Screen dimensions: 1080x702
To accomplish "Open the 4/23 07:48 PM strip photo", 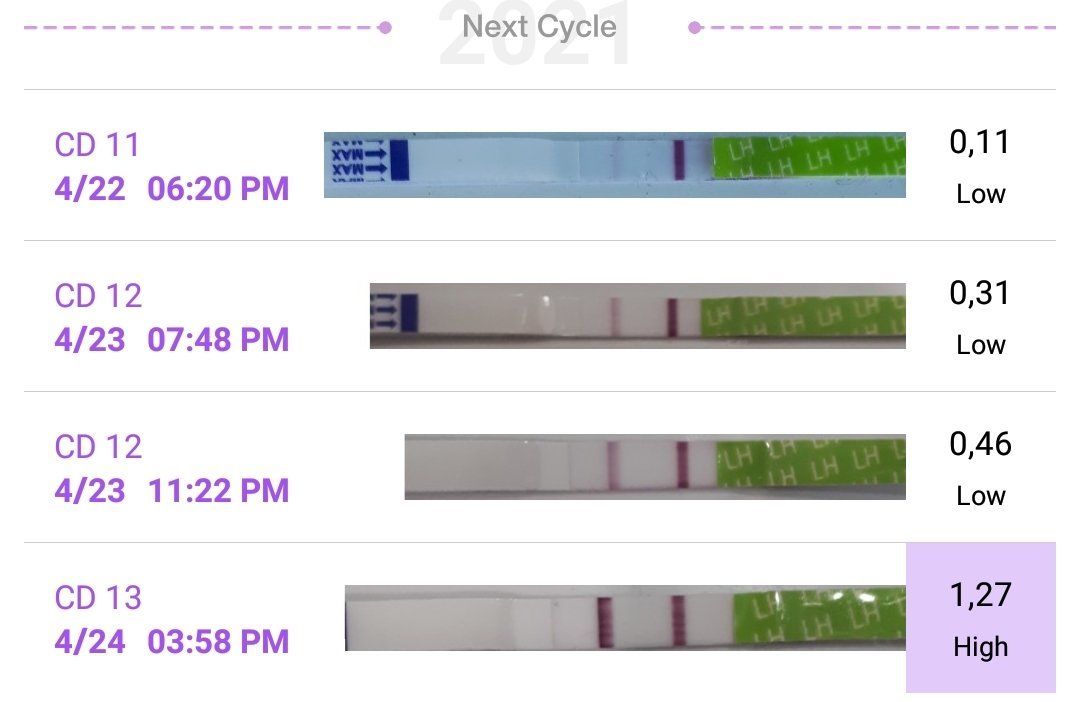I will tap(637, 315).
